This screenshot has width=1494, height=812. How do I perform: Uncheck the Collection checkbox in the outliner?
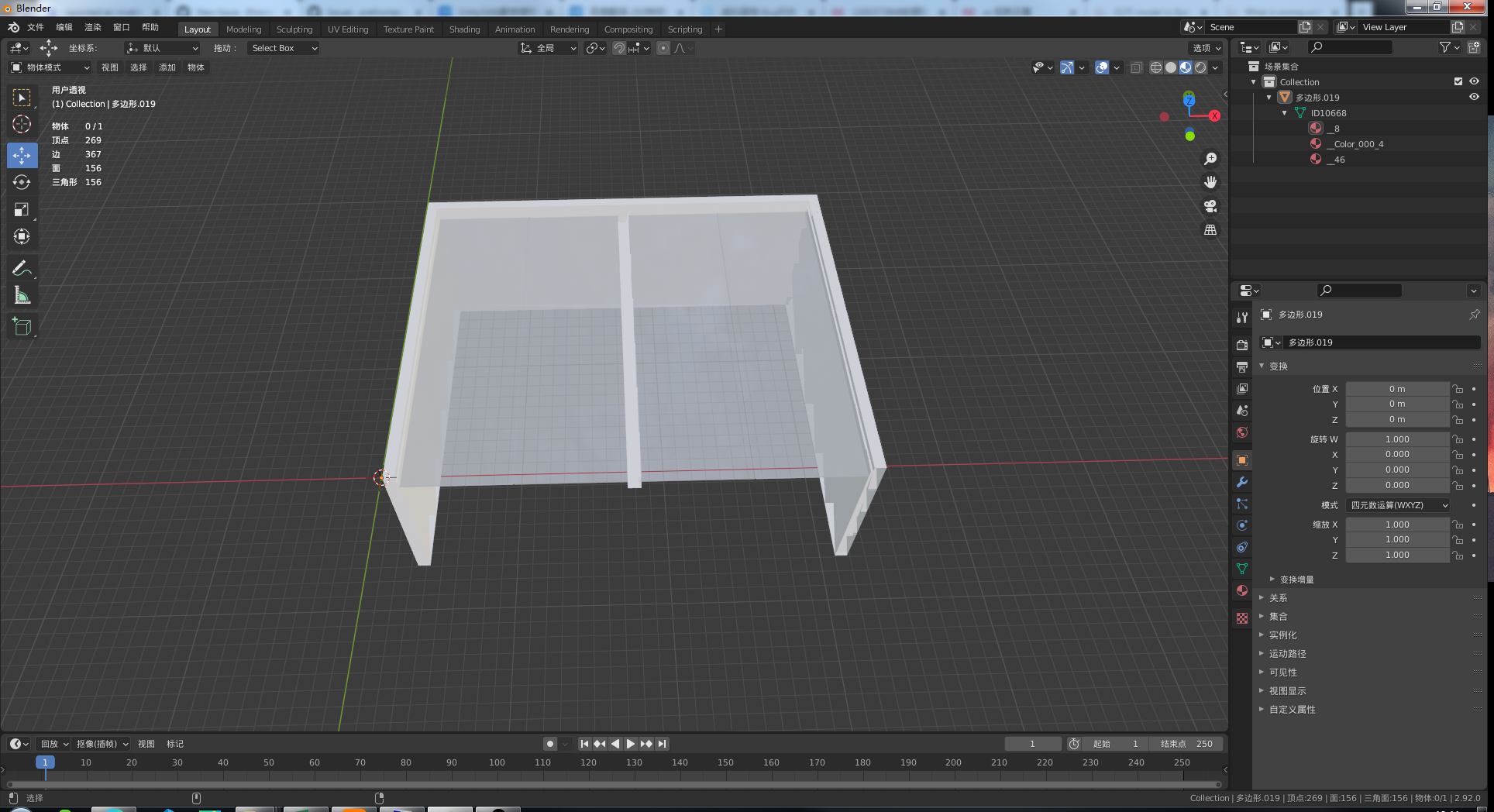click(1458, 81)
